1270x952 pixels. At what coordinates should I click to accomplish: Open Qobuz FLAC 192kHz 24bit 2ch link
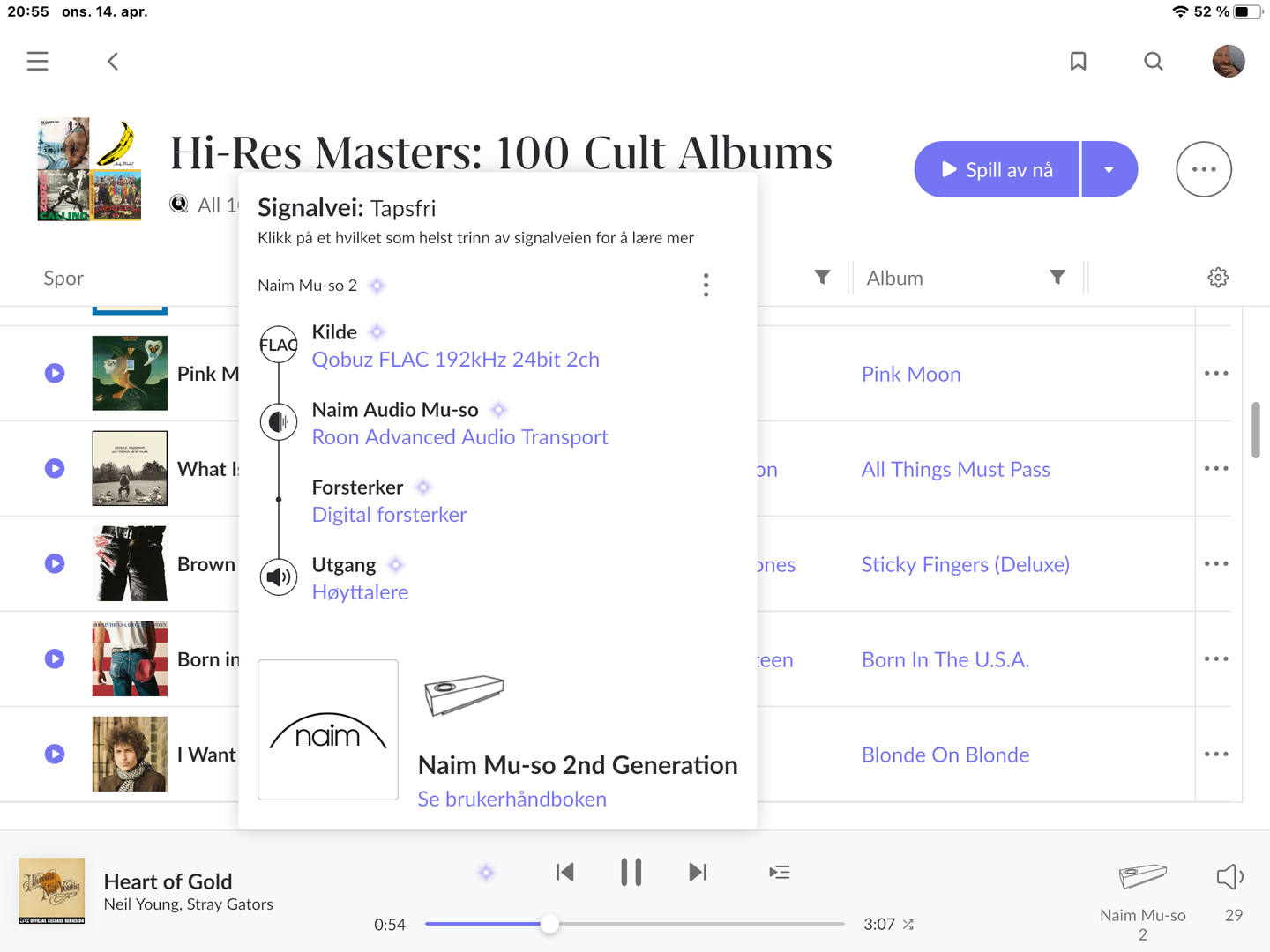click(x=456, y=360)
